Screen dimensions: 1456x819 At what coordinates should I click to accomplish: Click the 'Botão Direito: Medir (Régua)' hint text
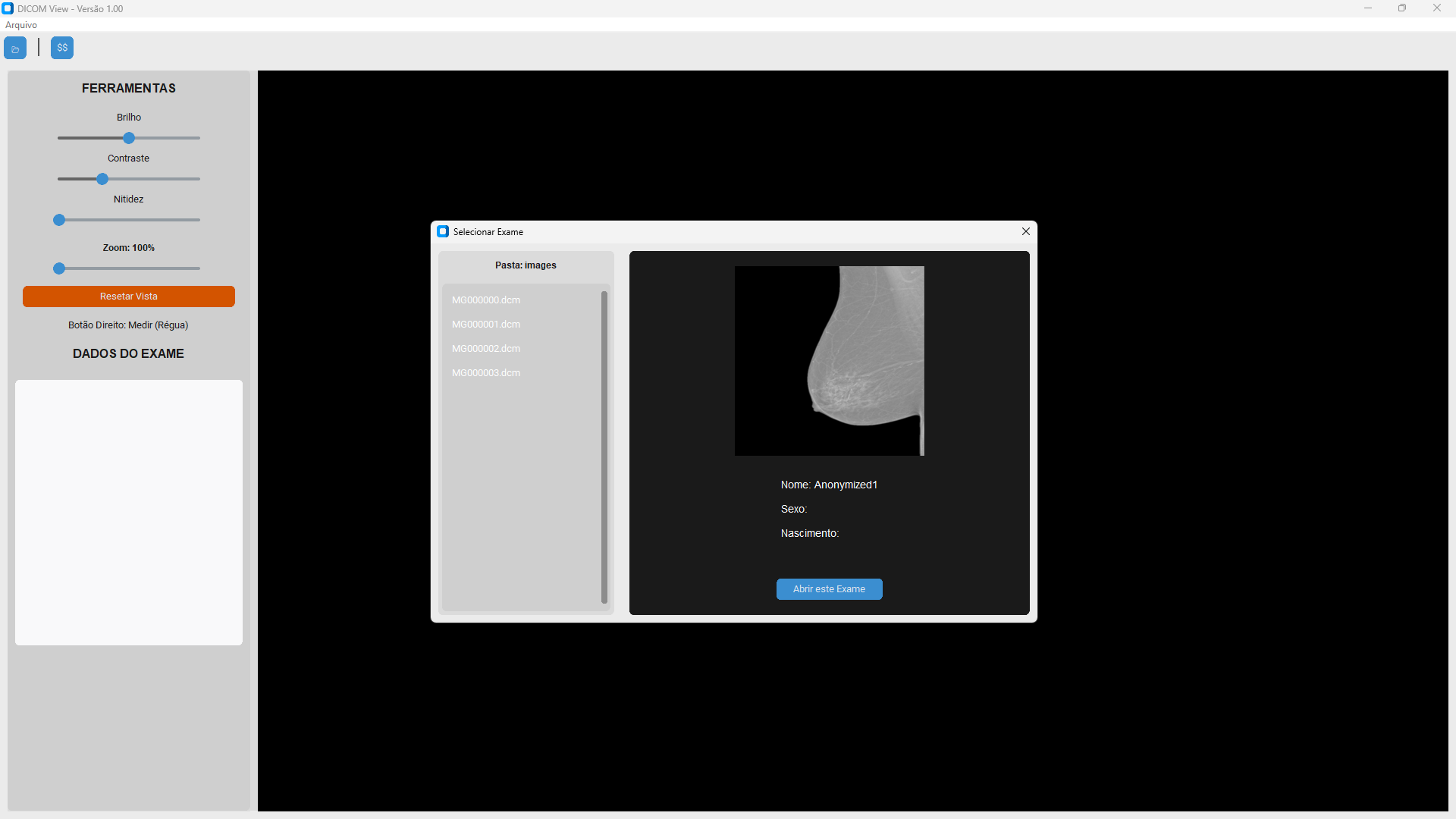pos(128,325)
